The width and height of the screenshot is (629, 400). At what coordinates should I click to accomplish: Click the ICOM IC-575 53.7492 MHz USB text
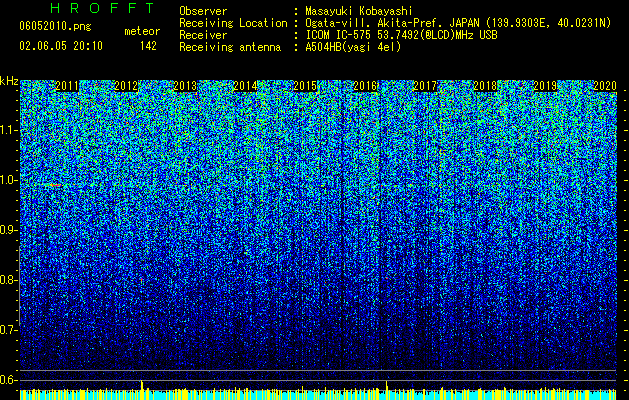[401, 35]
